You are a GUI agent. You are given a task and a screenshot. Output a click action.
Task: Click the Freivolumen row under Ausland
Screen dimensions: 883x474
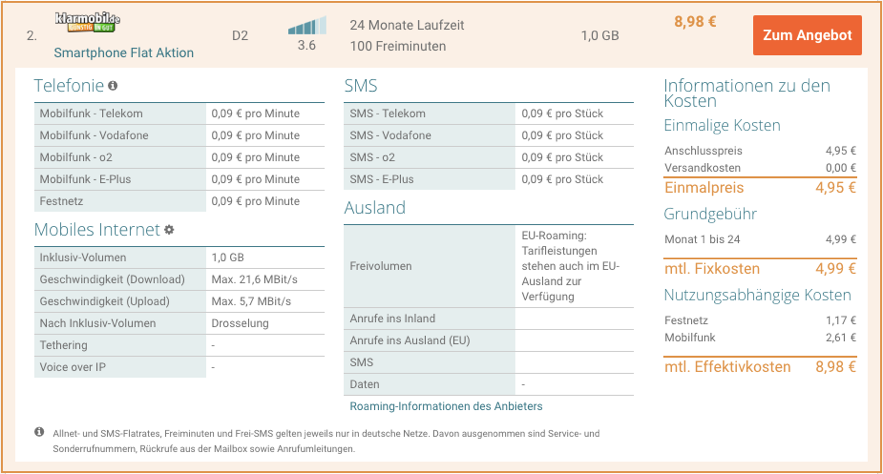[x=488, y=266]
